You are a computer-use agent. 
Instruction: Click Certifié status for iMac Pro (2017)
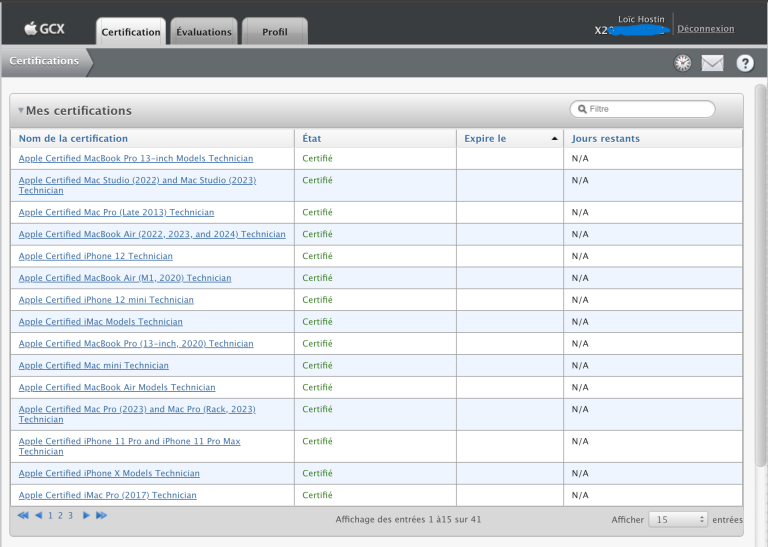pos(317,495)
